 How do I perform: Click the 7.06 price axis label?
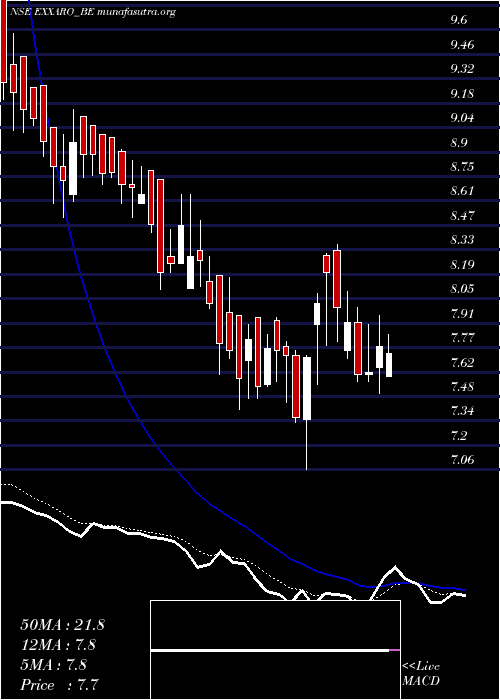tap(462, 460)
